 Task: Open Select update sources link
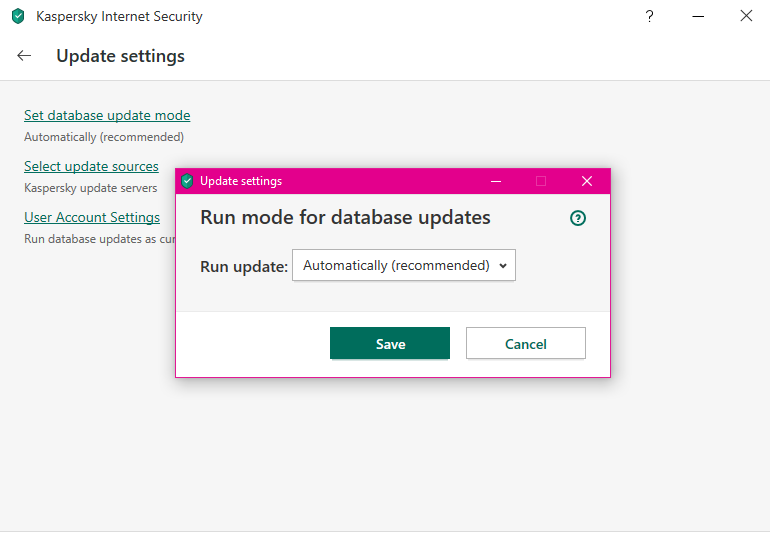coord(91,167)
